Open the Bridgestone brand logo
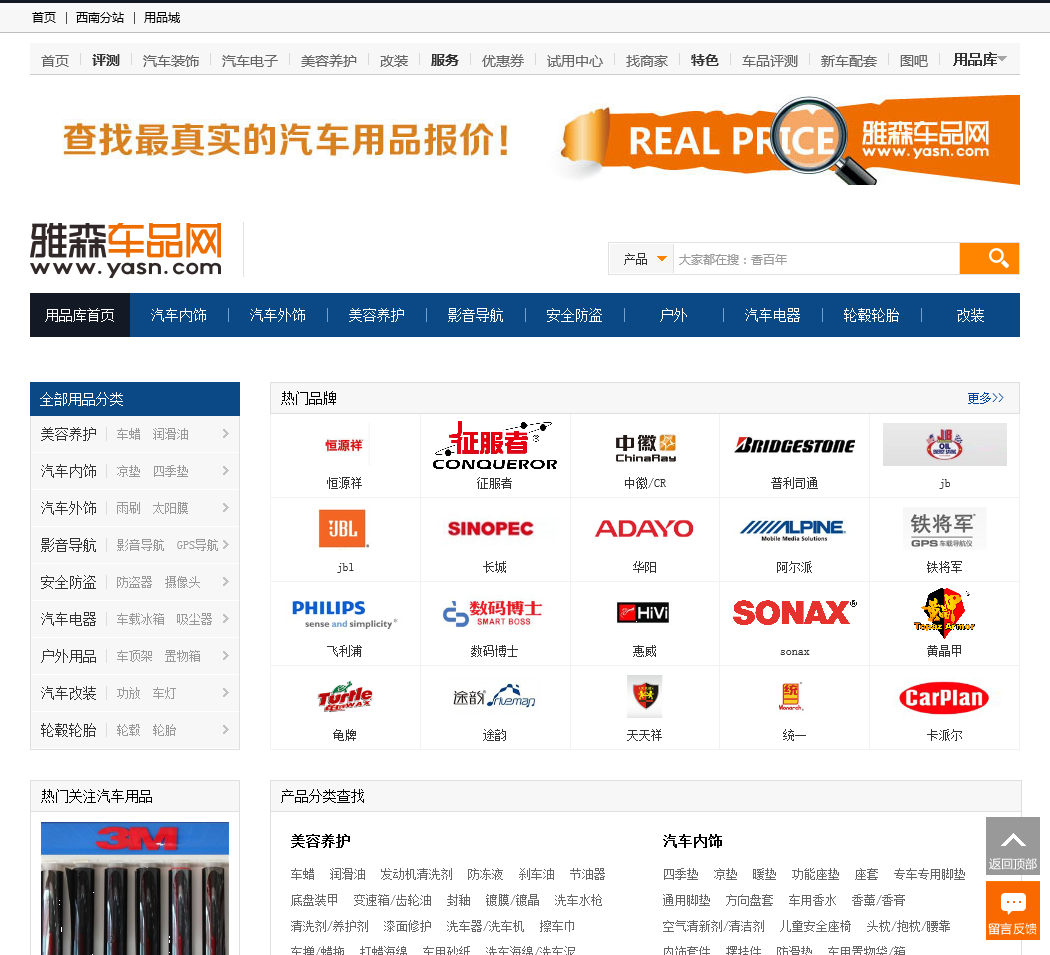 point(794,445)
